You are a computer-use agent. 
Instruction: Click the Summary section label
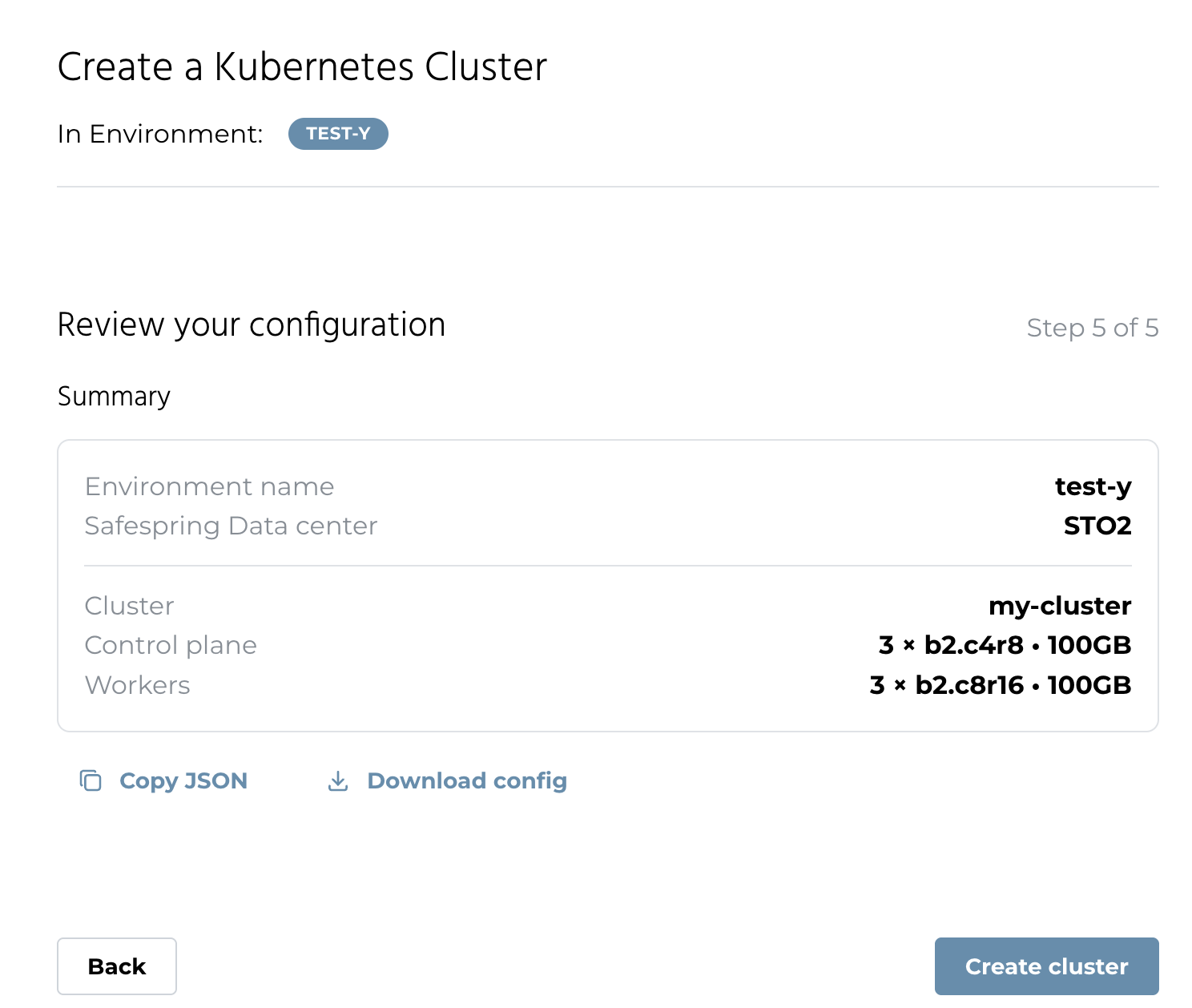(114, 397)
